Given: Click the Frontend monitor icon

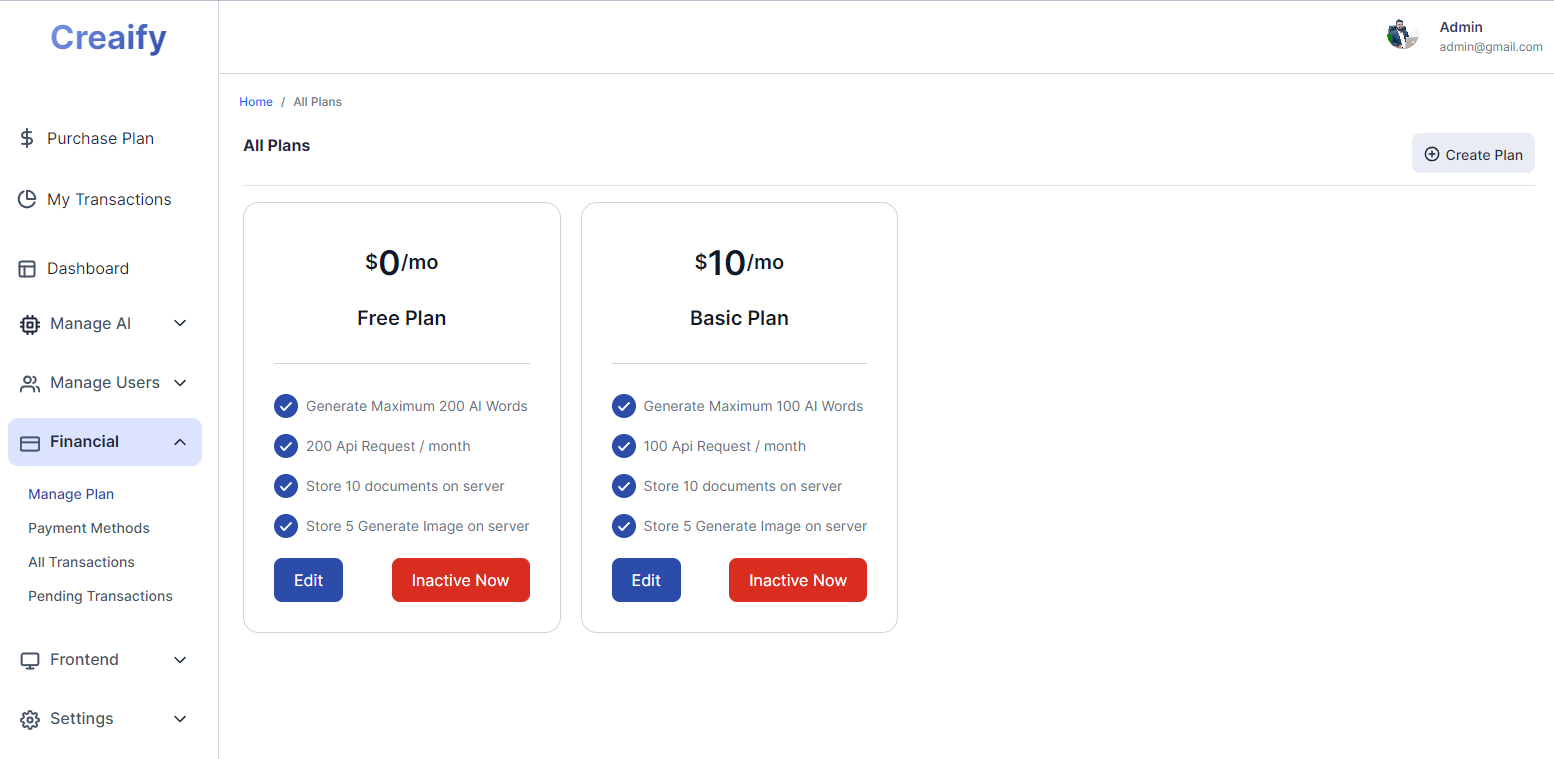Looking at the screenshot, I should 30,660.
